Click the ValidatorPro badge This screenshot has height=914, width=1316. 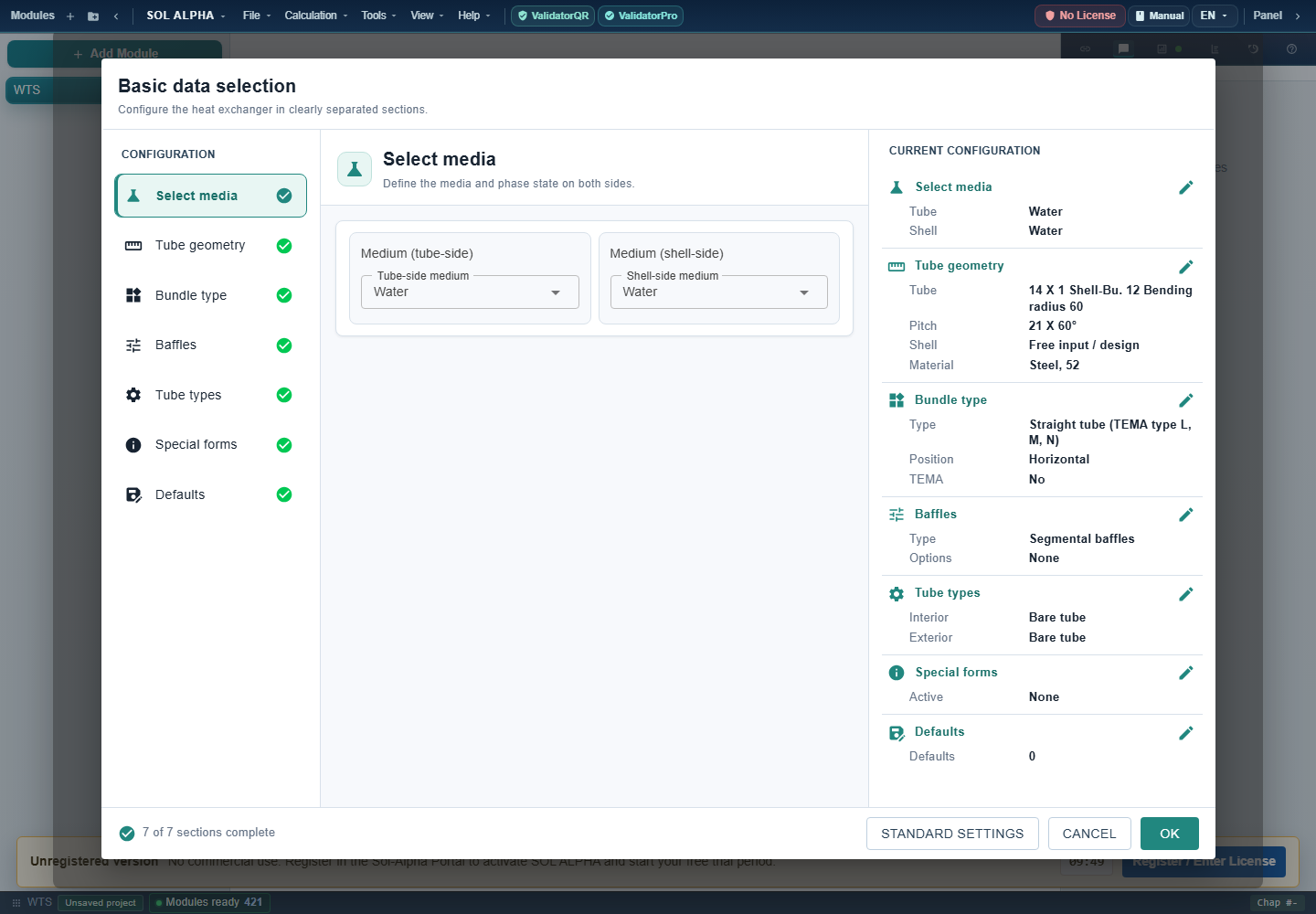click(x=641, y=16)
